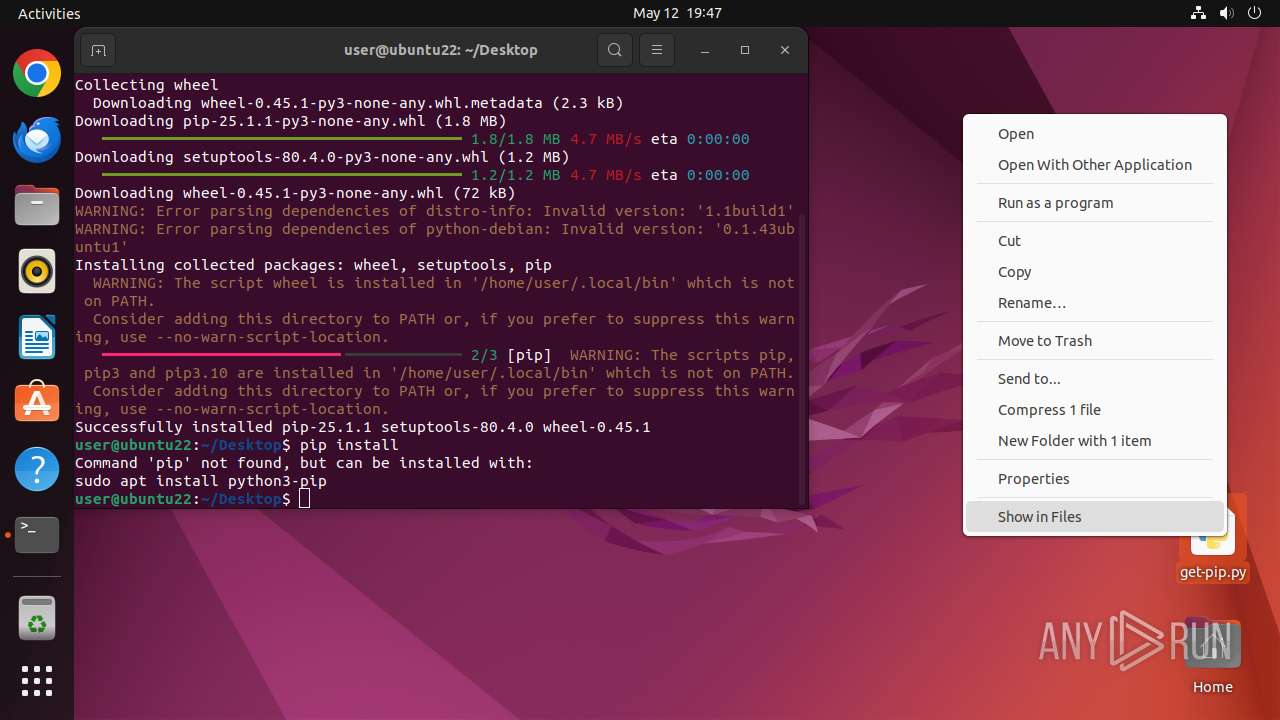The width and height of the screenshot is (1280, 720).
Task: Click the text 'sudo apt install python3-pip'
Action: coord(201,481)
